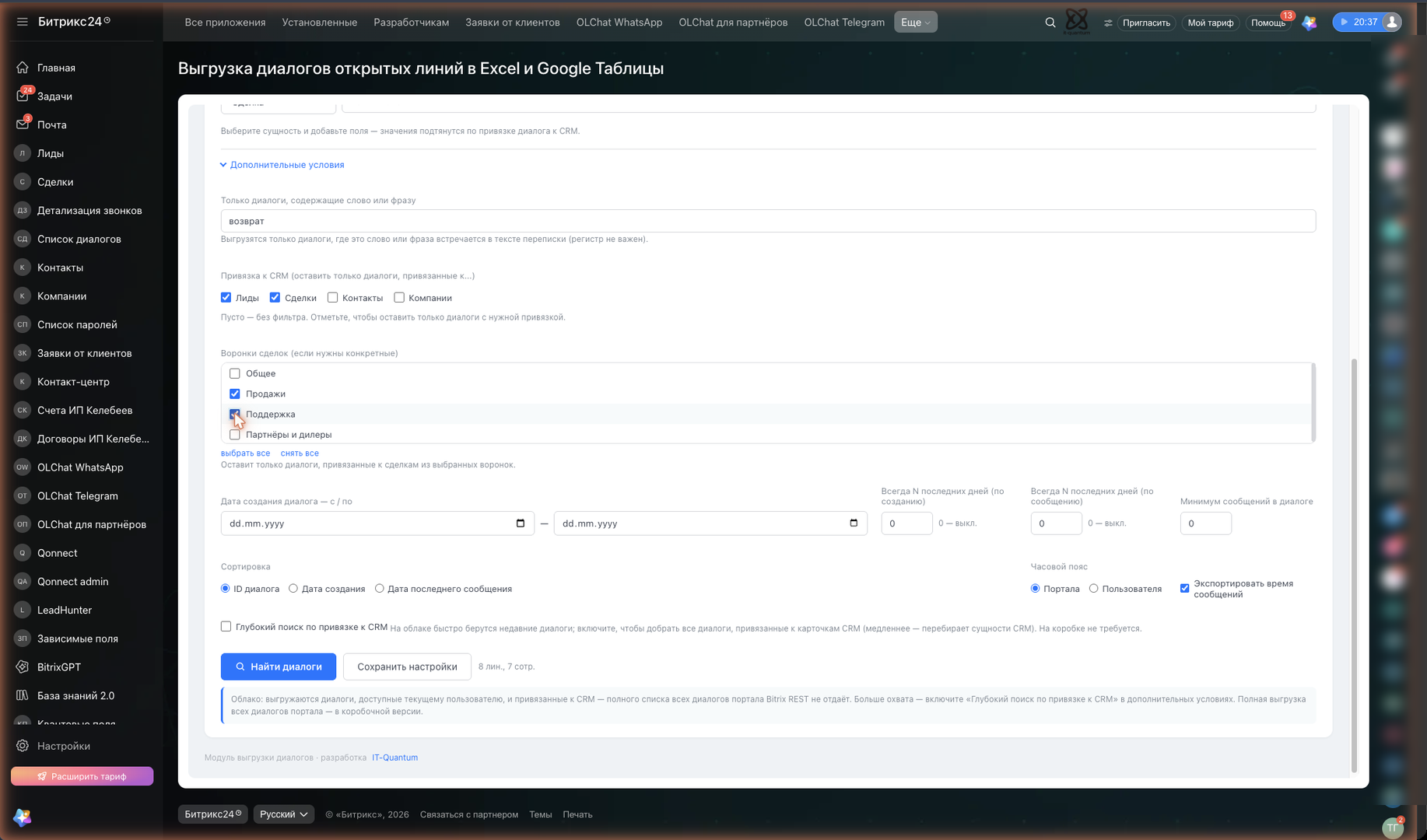Screen dimensions: 1427x840
Task: Open Список паролей sidebar icon
Action: click(x=23, y=324)
